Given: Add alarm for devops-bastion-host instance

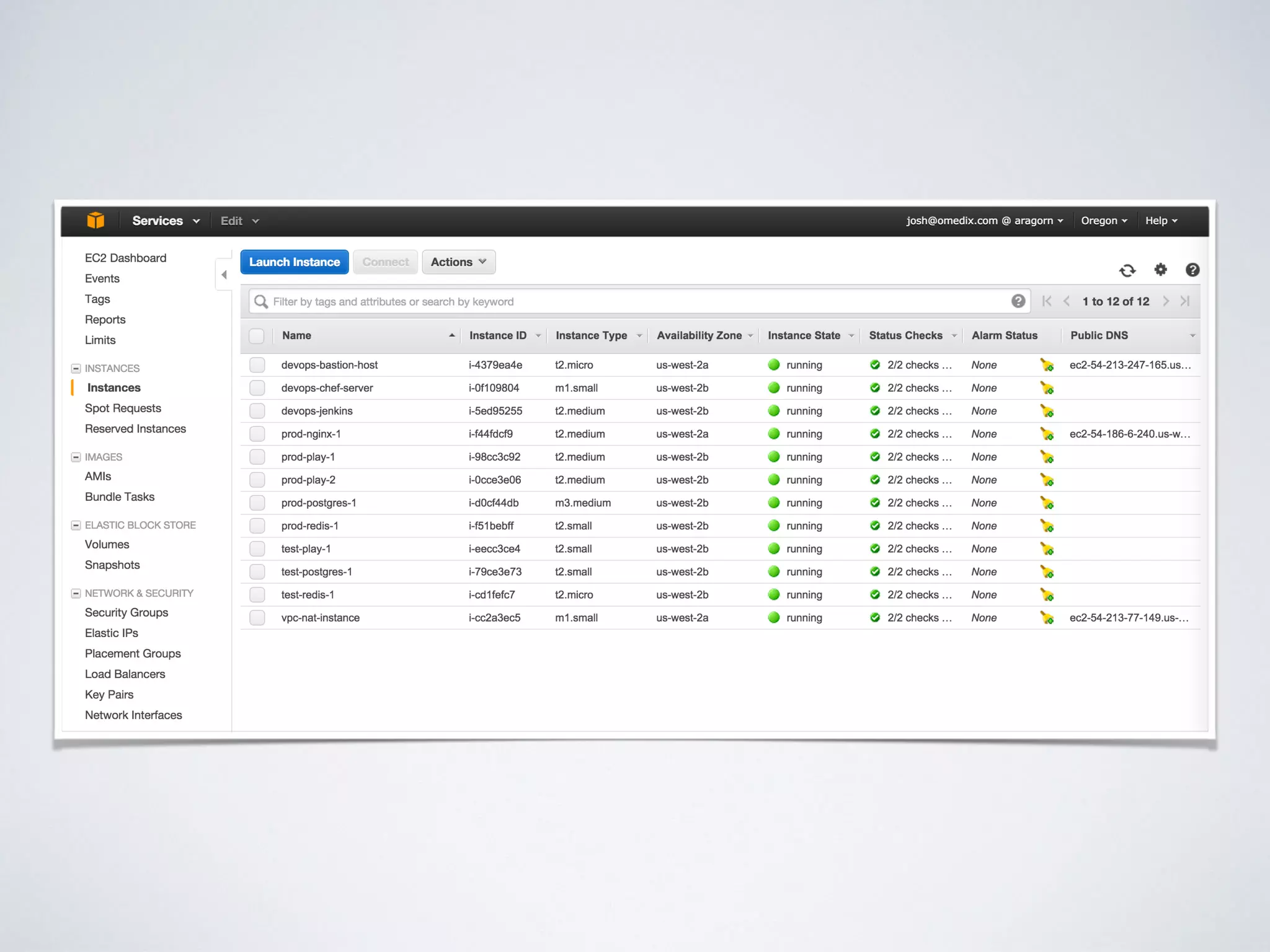Looking at the screenshot, I should 1047,365.
